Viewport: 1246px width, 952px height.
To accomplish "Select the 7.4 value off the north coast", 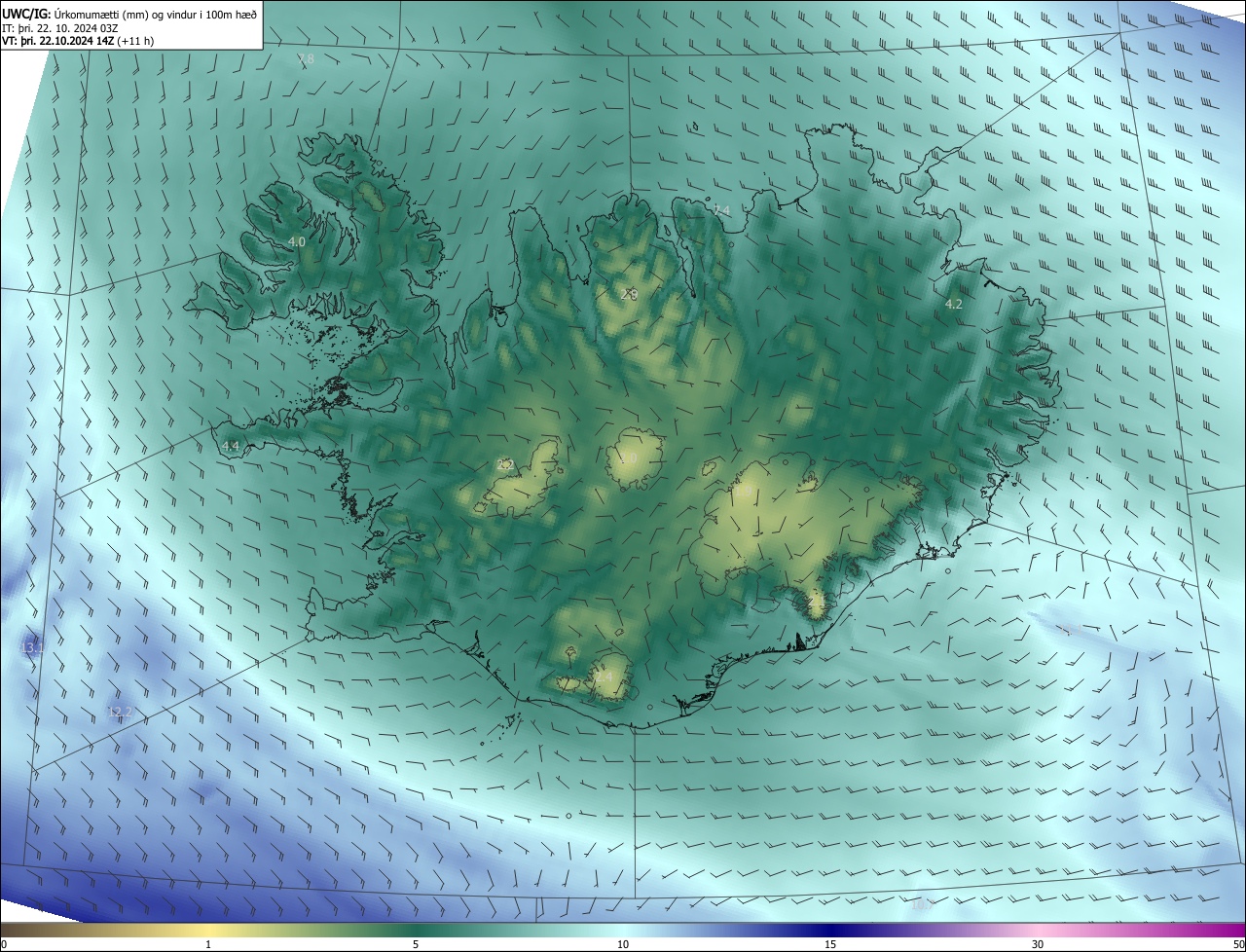I will pos(720,210).
